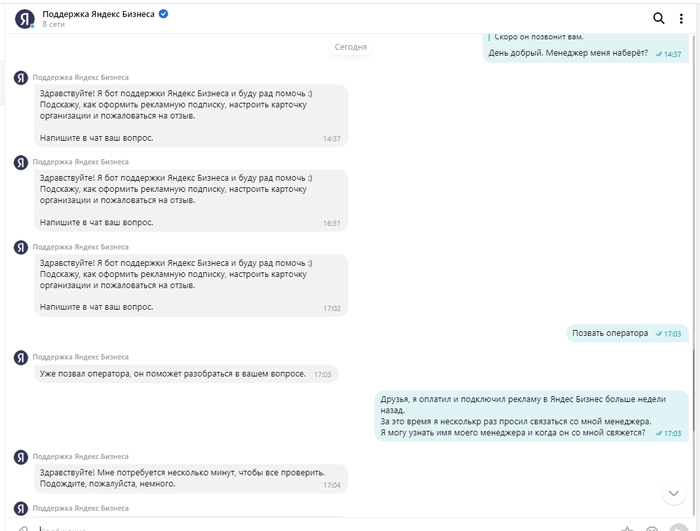This screenshot has height=531, width=700.
Task: Click the read checkmarks on "Позвать оператора" message
Action: coord(658,334)
